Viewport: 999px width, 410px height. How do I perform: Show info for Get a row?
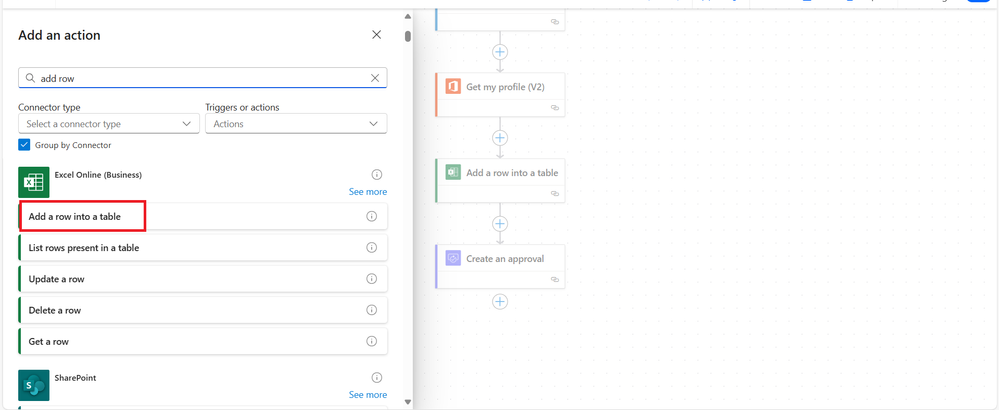[371, 341]
